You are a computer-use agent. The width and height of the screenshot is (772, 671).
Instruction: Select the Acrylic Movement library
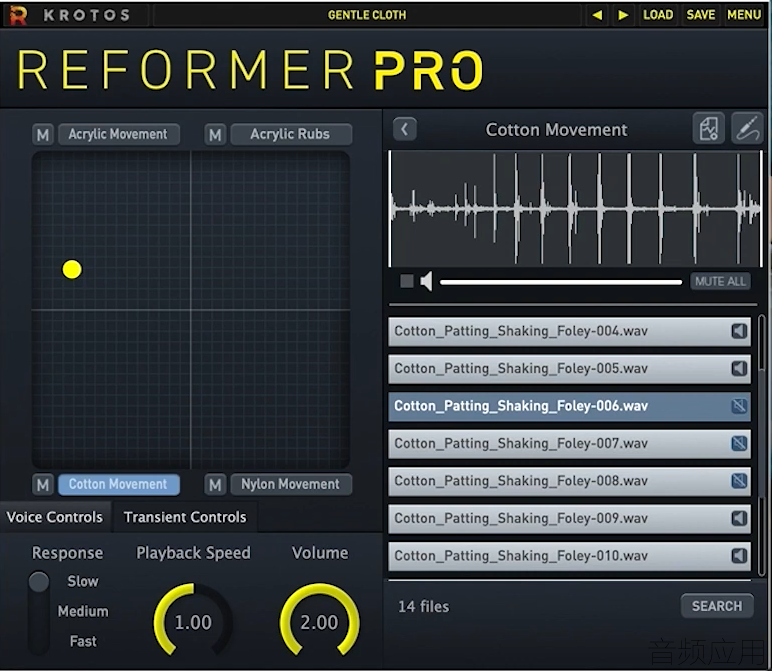[119, 134]
